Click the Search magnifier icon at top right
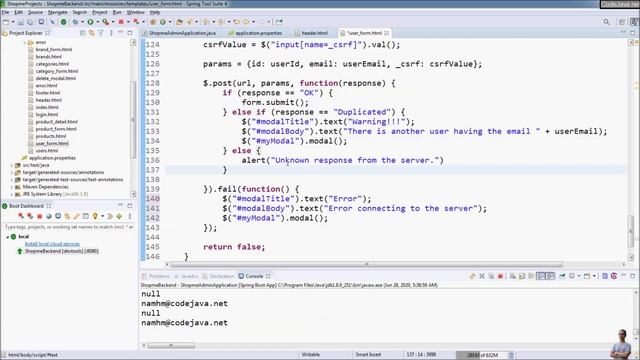Viewport: 640px width, 360px height. point(607,22)
